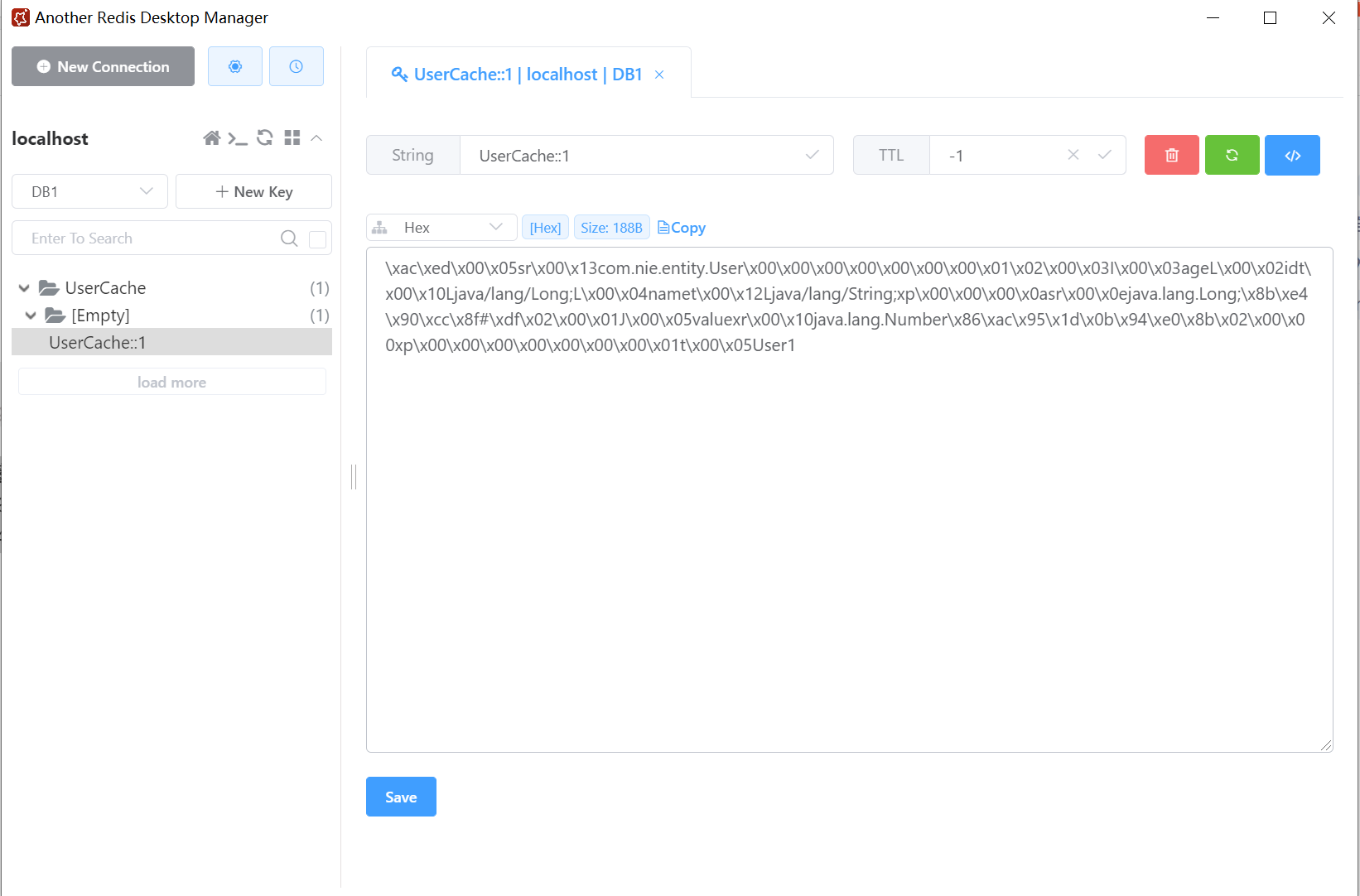
Task: Click New Connection button
Action: [x=103, y=66]
